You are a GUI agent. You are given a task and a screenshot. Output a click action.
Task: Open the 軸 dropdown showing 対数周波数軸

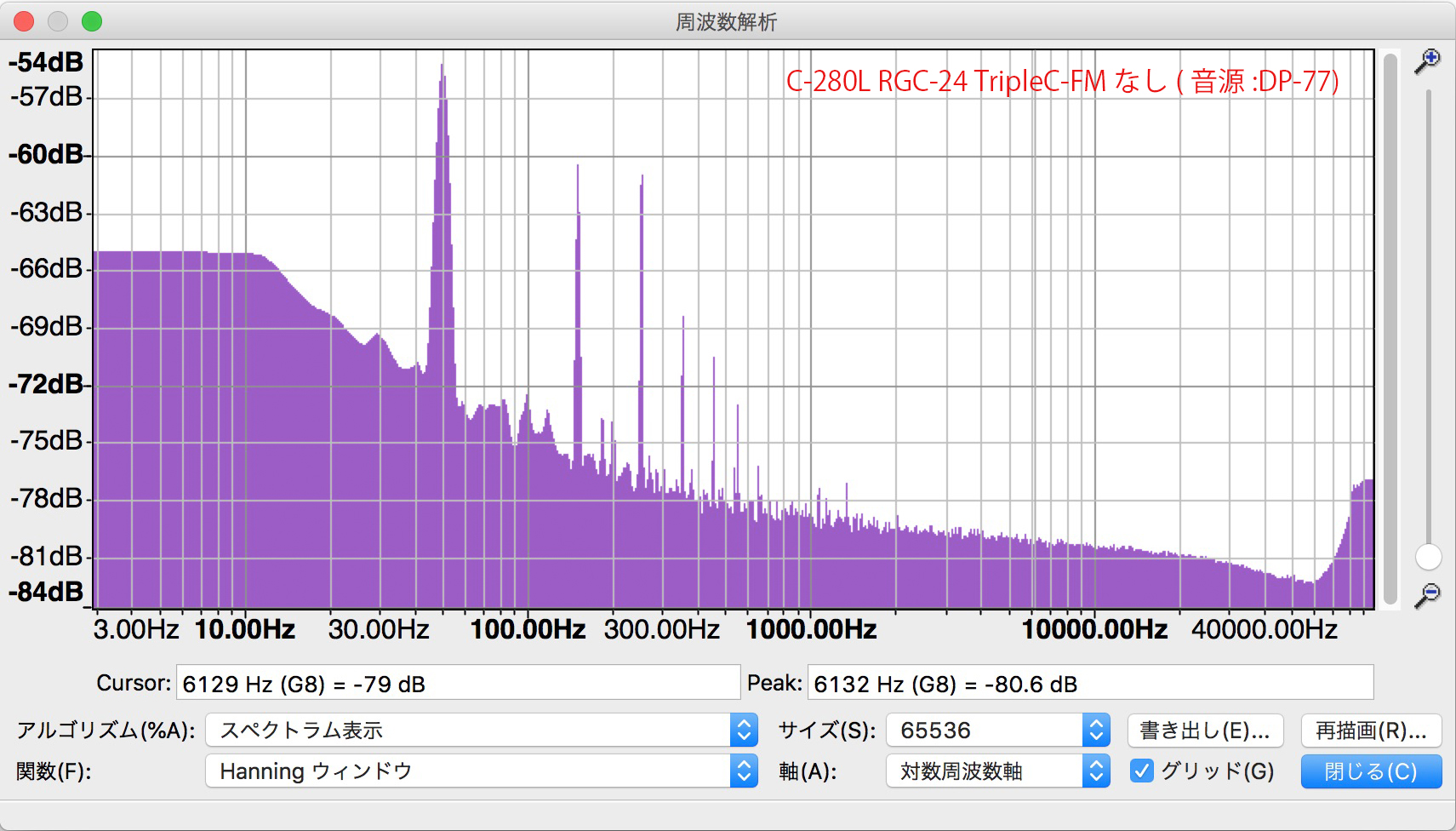click(x=998, y=771)
